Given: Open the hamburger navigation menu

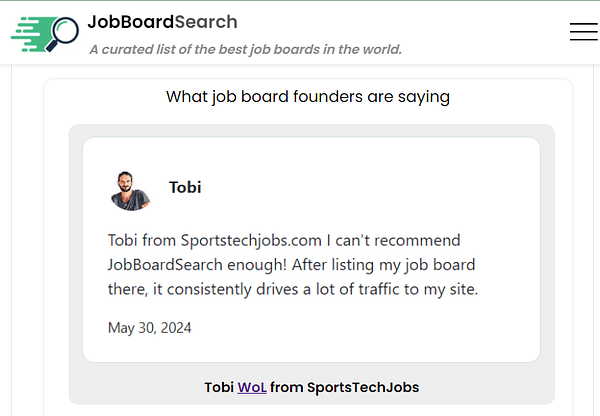Looking at the screenshot, I should 583,32.
